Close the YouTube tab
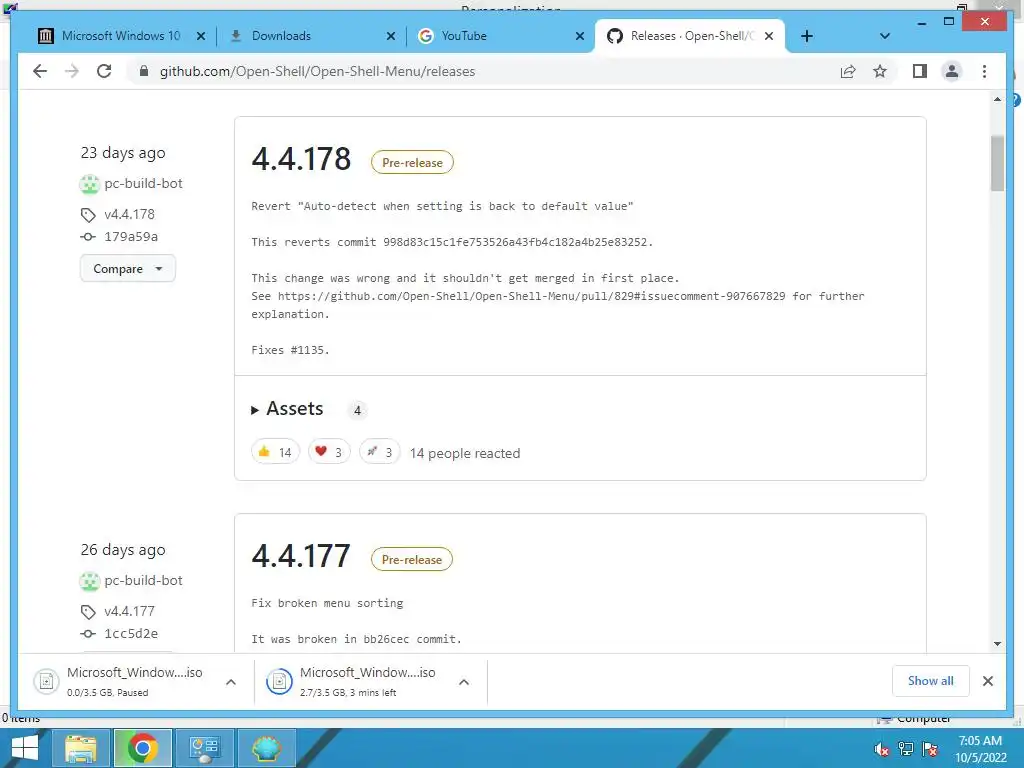The height and width of the screenshot is (768, 1024). pos(579,36)
